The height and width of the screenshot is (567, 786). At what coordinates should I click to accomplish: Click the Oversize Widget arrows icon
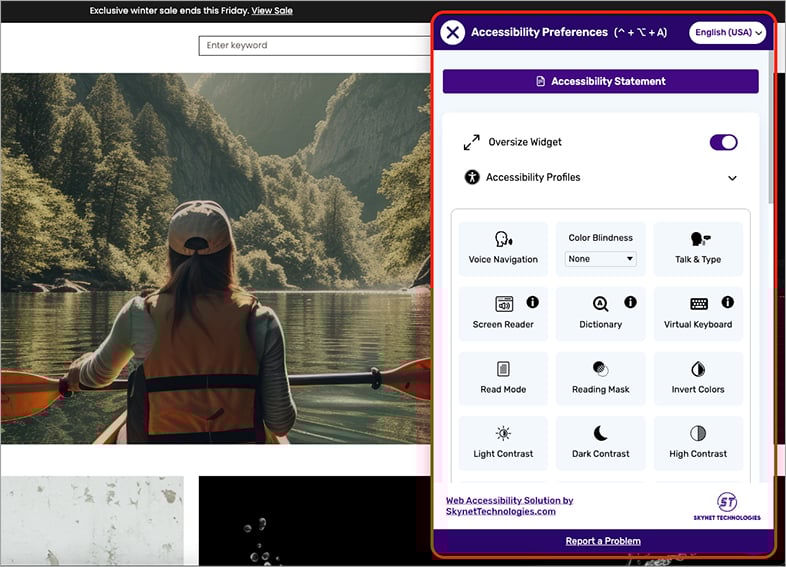click(x=471, y=142)
